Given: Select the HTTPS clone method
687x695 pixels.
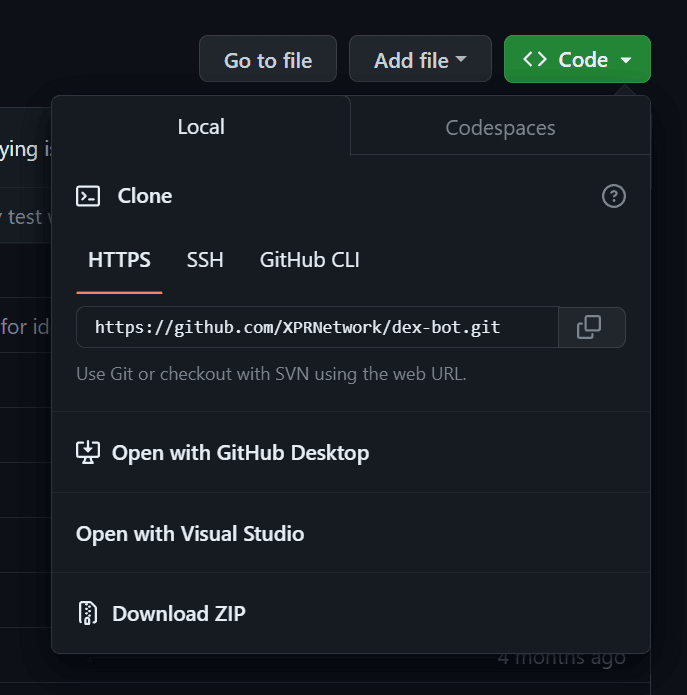Looking at the screenshot, I should pyautogui.click(x=119, y=260).
